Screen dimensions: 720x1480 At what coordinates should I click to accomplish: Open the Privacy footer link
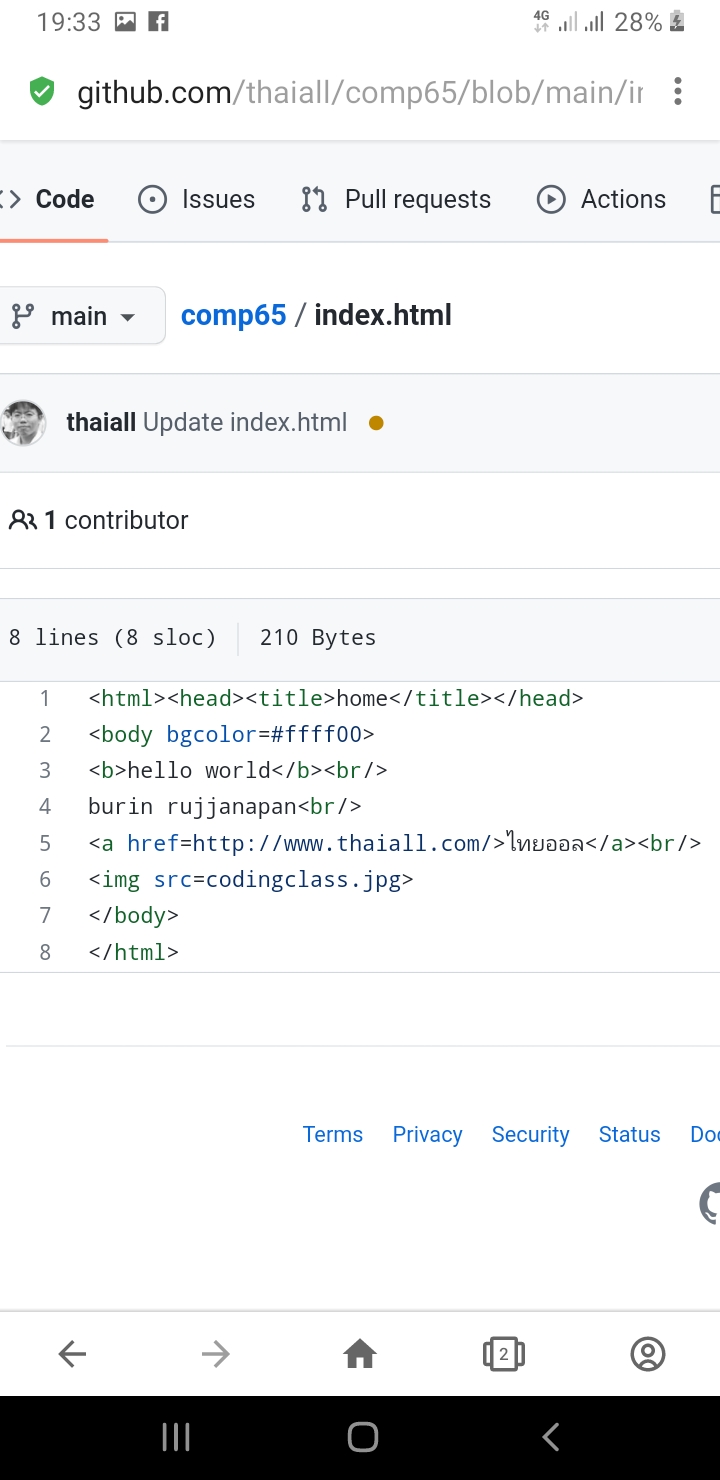click(427, 1134)
